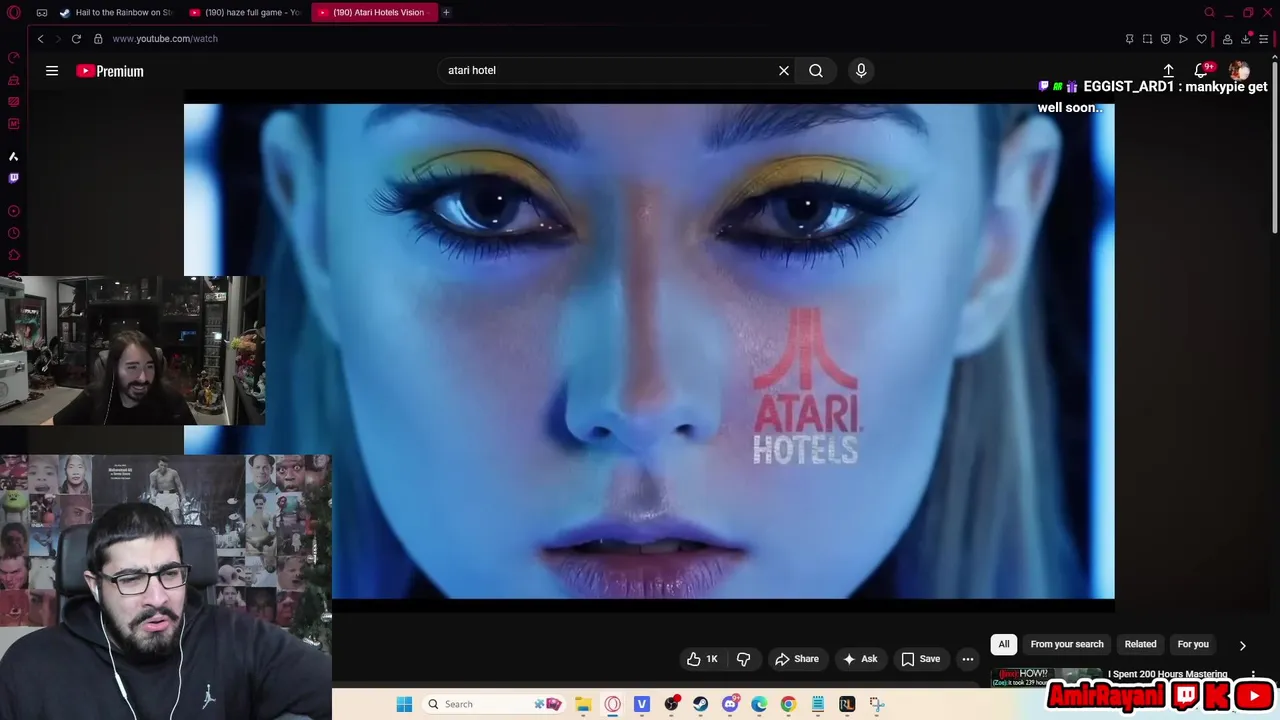The image size is (1280, 720).
Task: Open Snipping Tool from the taskbar
Action: coord(876,704)
